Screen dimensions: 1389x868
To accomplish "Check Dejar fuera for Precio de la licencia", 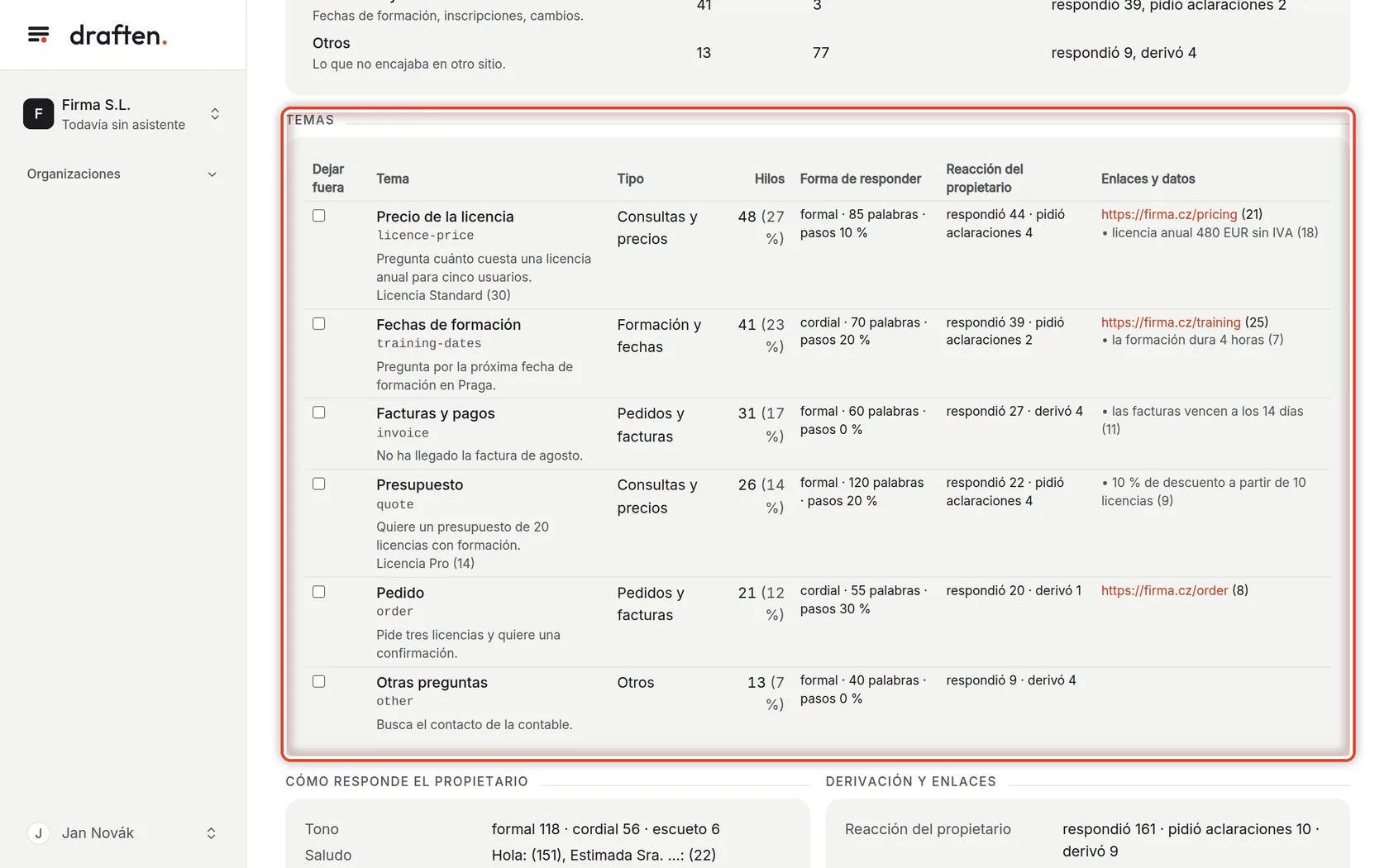I will click(319, 216).
